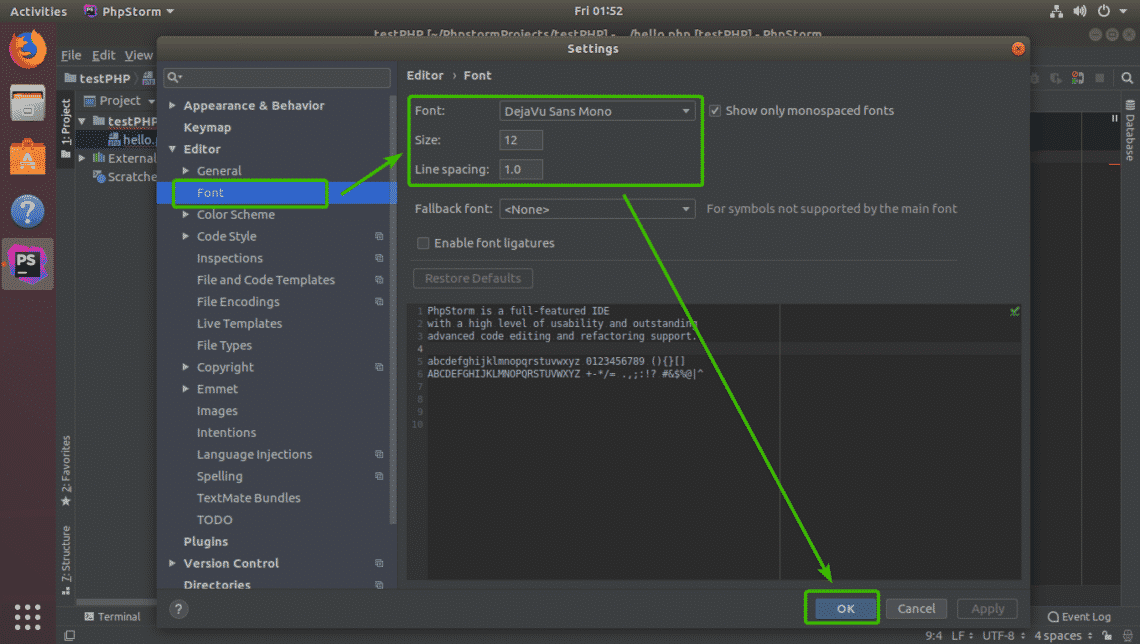This screenshot has height=644, width=1140.
Task: Open the View menu in PhpStorm
Action: [x=138, y=55]
